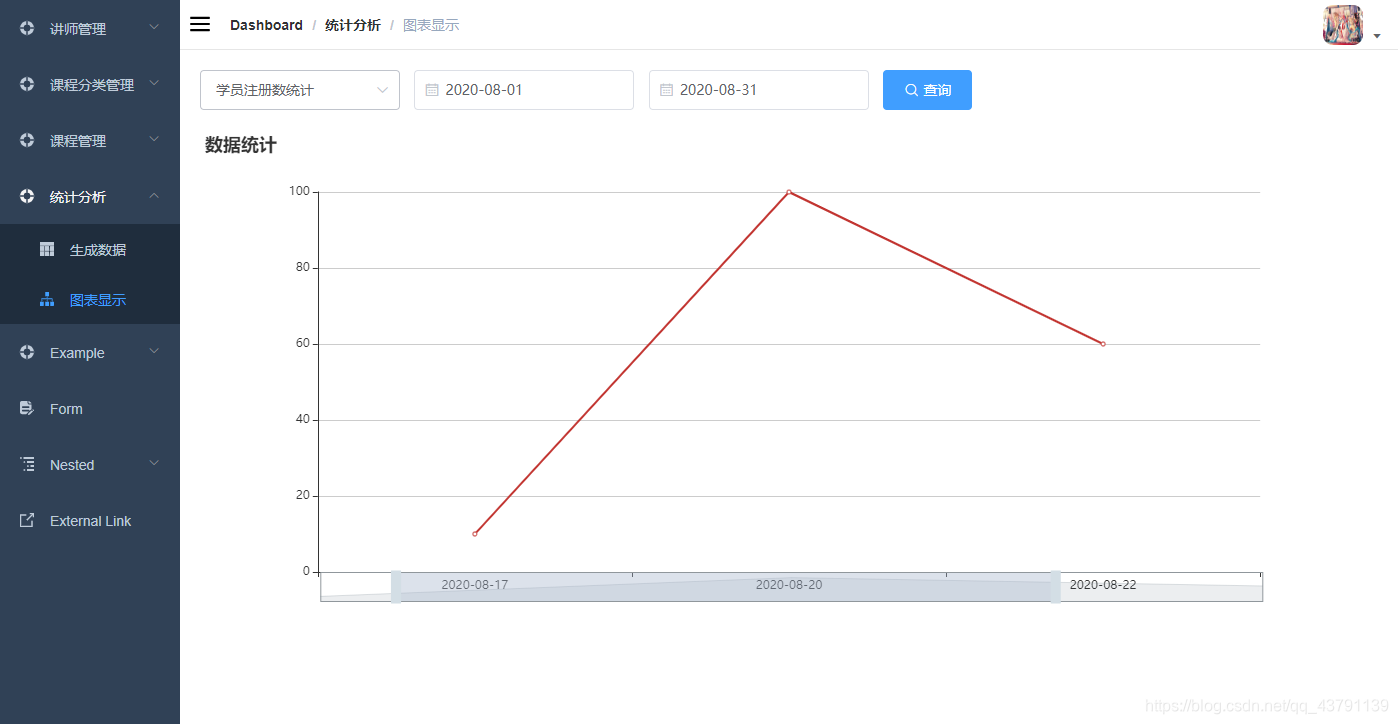Image resolution: width=1398 pixels, height=724 pixels.
Task: Click the 数据统计 heading
Action: 241,145
